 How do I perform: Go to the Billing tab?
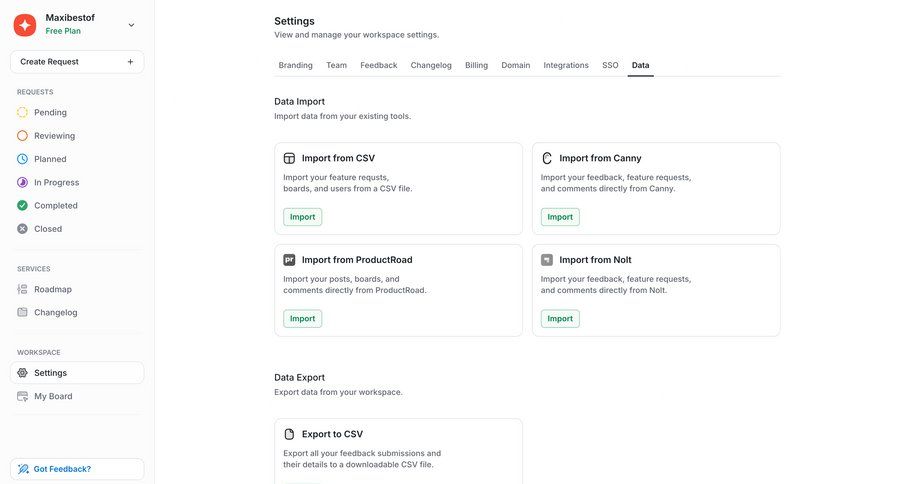coord(476,65)
